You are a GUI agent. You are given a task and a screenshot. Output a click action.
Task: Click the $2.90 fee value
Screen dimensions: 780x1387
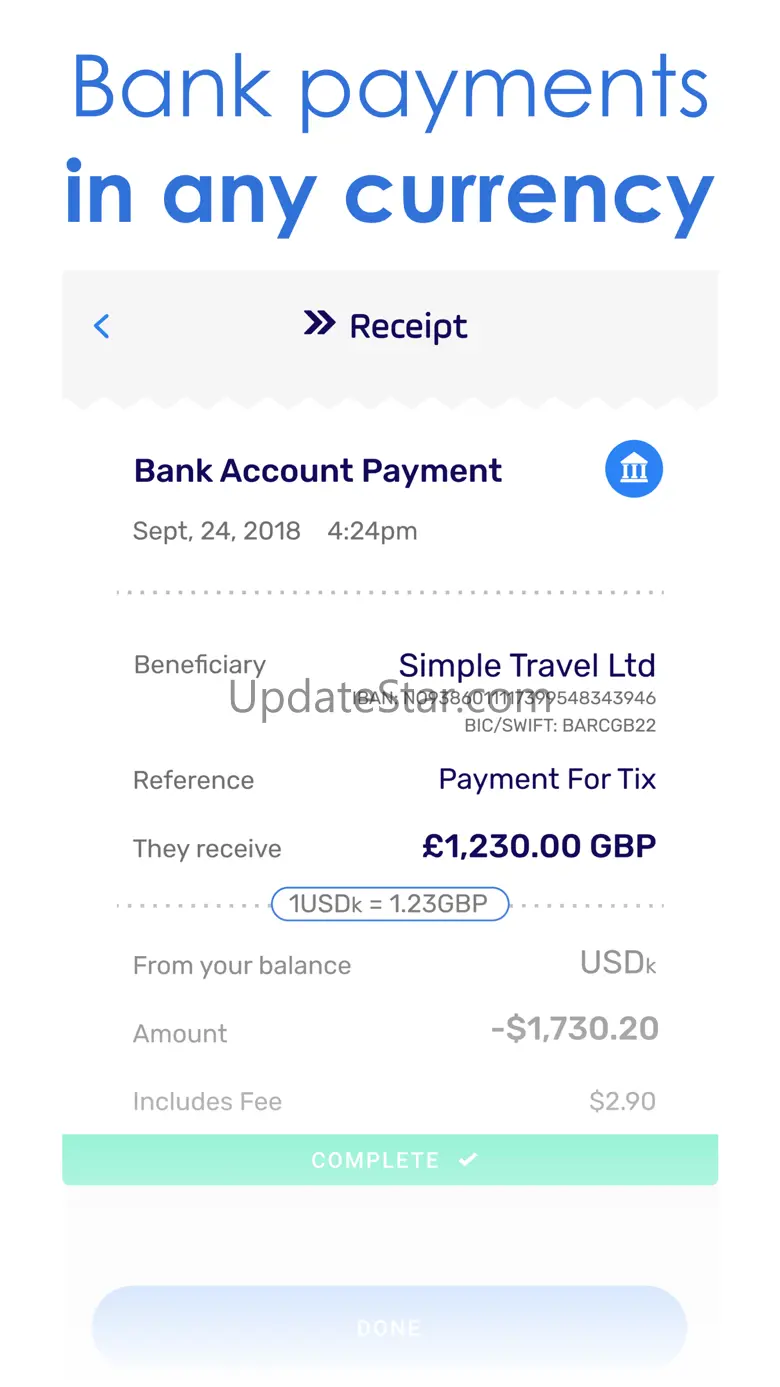622,1101
